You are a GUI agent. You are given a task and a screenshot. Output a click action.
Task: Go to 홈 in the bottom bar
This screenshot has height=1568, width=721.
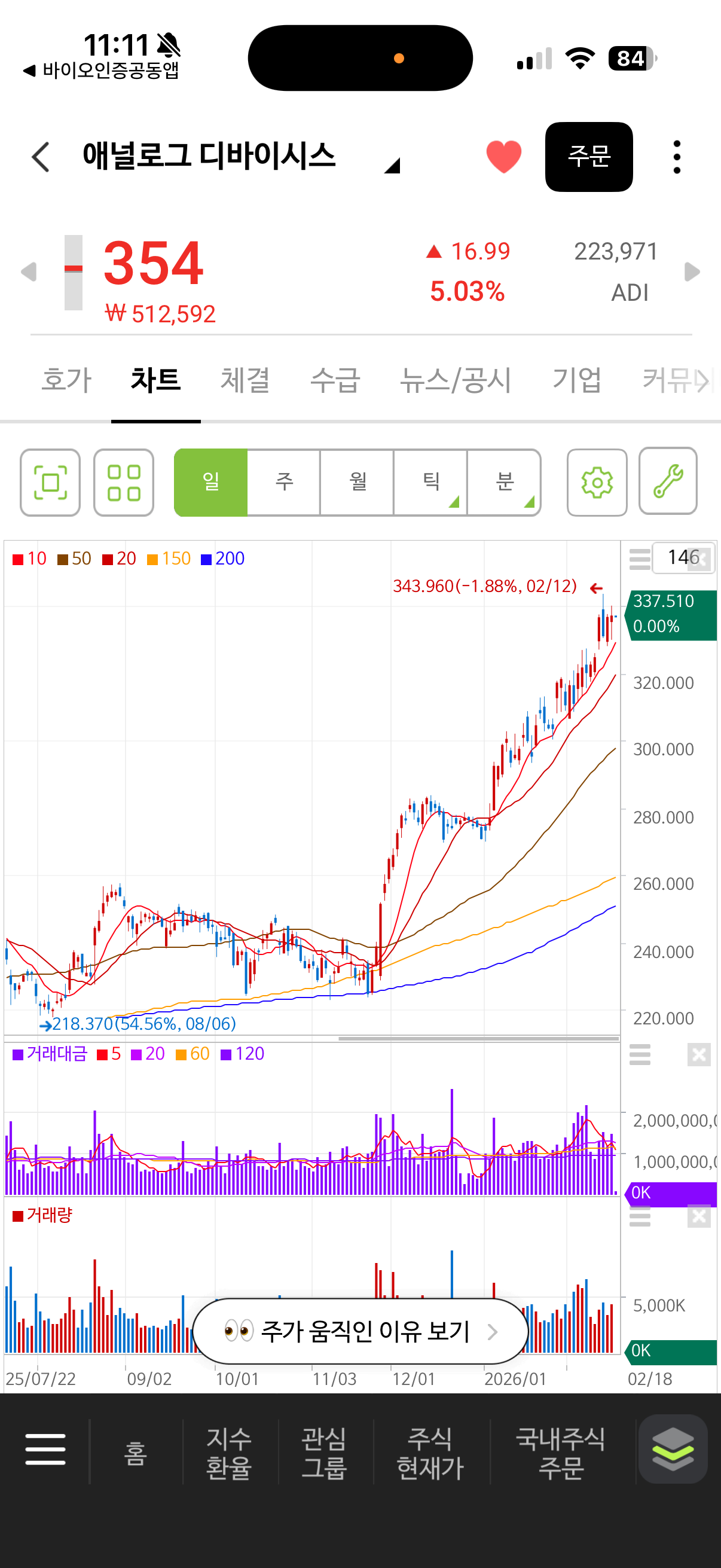click(136, 1454)
